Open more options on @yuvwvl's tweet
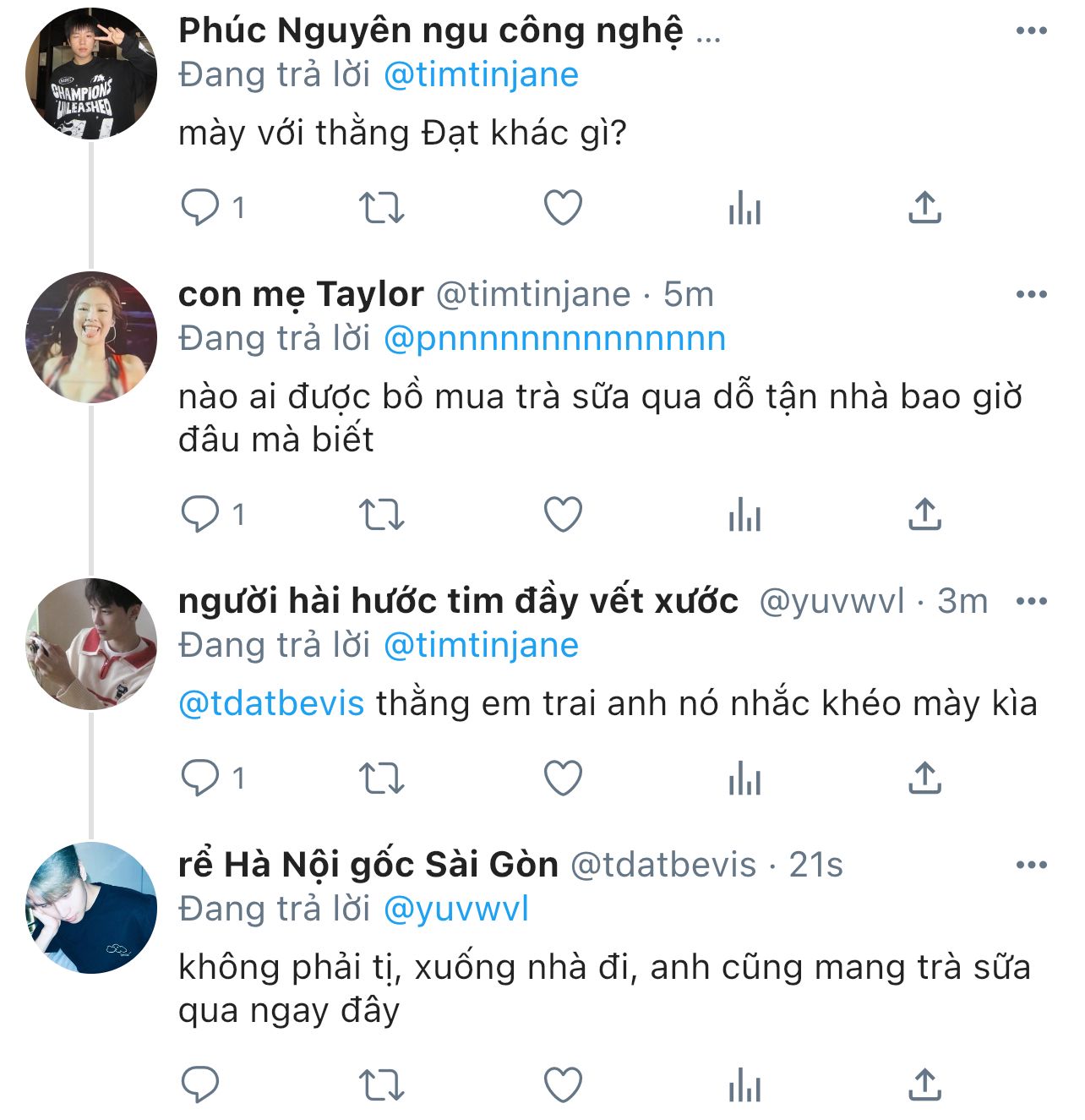Viewport: 1085px width, 1120px height. (x=1031, y=602)
